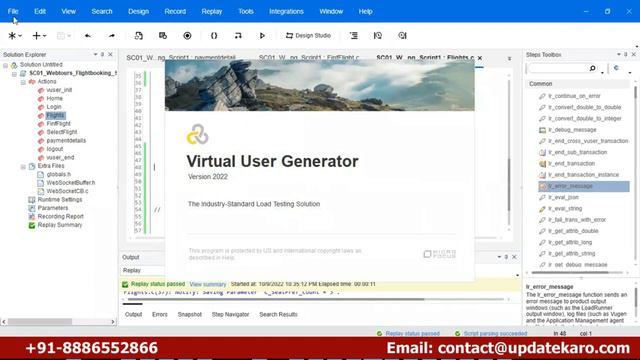Click the document-refresh icon right of Redo
Image resolution: width=640 pixels, height=360 pixels.
[x=139, y=36]
